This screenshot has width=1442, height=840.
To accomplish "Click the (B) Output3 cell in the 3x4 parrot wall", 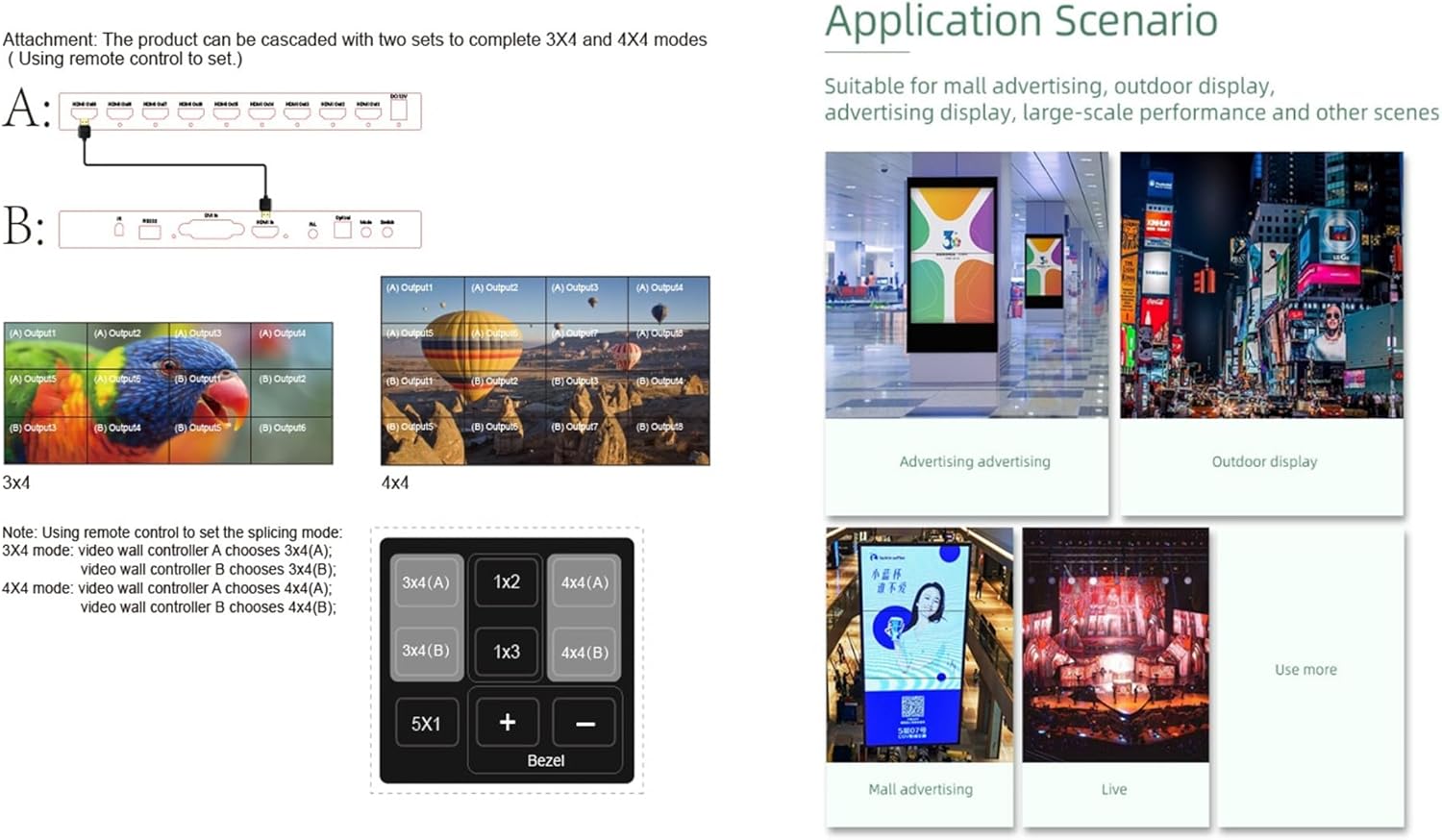I will click(x=45, y=440).
